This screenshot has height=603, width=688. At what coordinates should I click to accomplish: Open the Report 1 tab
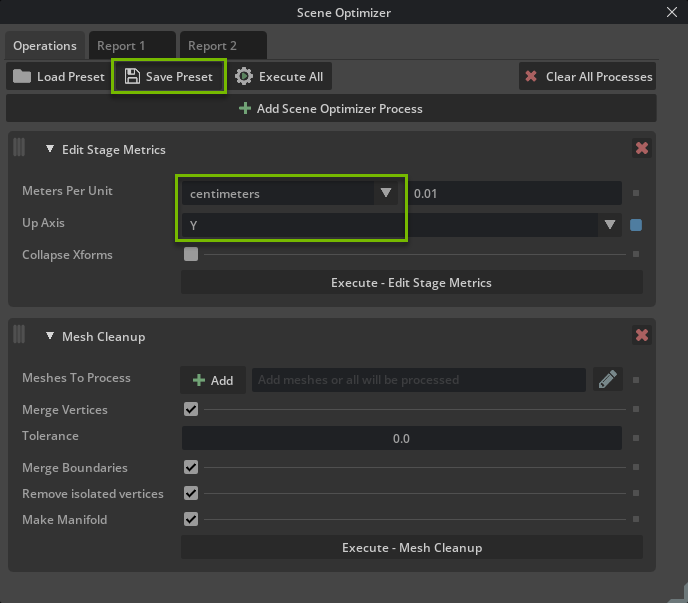coord(132,46)
